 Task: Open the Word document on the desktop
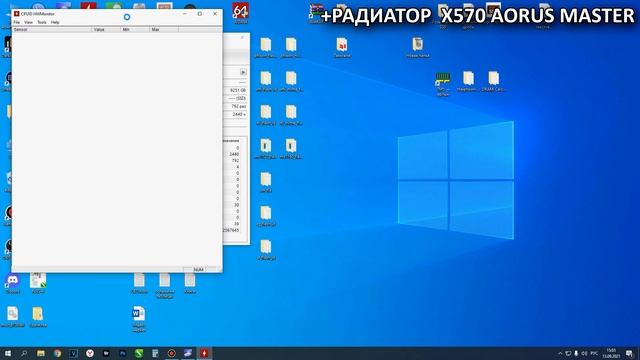(139, 318)
